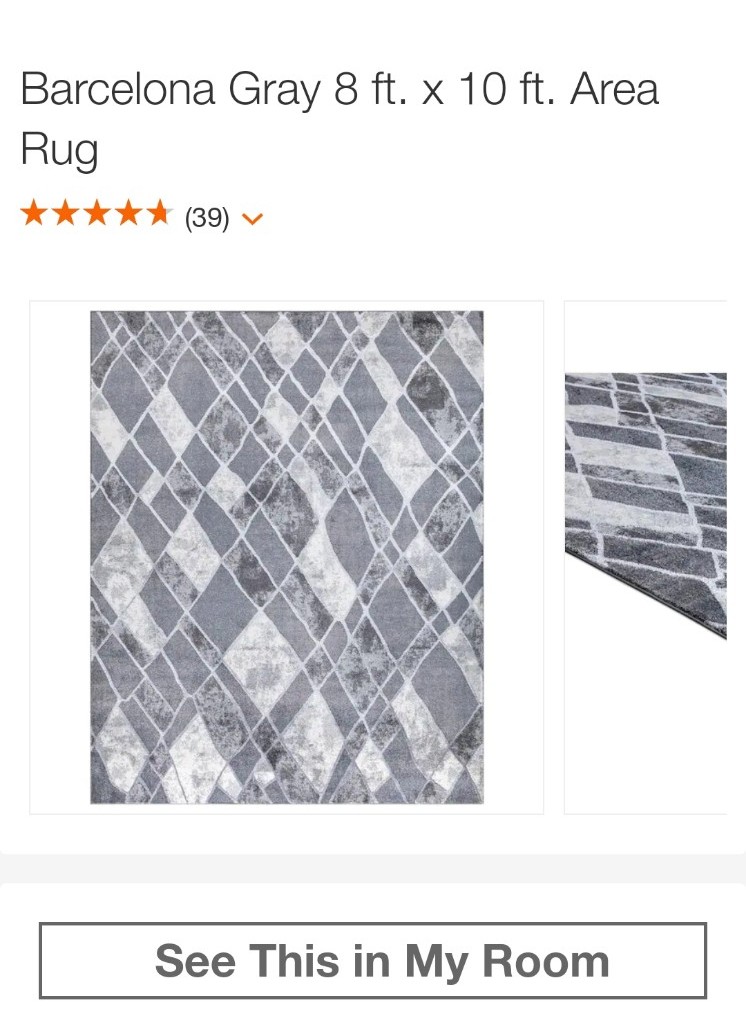Image resolution: width=746 pixels, height=1014 pixels.
Task: Tap the white border of main image card
Action: tap(59, 557)
